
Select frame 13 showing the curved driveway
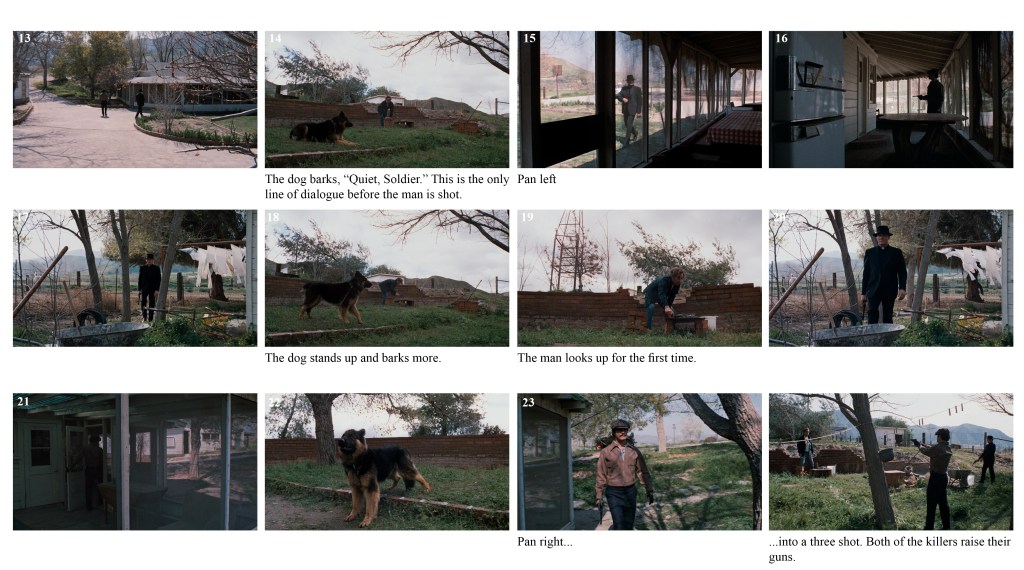click(135, 99)
